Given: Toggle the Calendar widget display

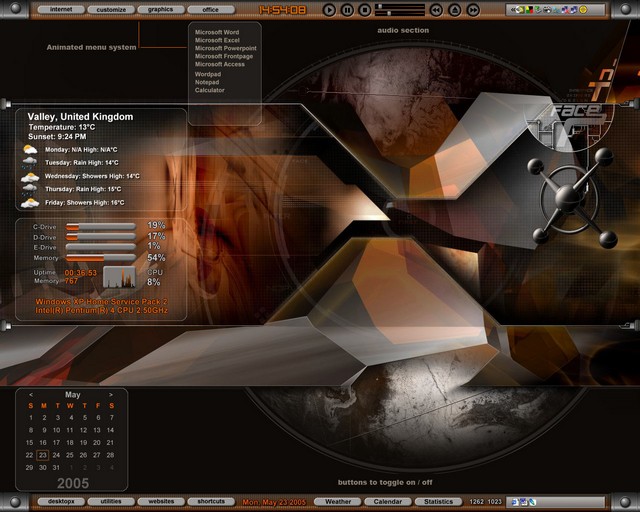Looking at the screenshot, I should [388, 502].
